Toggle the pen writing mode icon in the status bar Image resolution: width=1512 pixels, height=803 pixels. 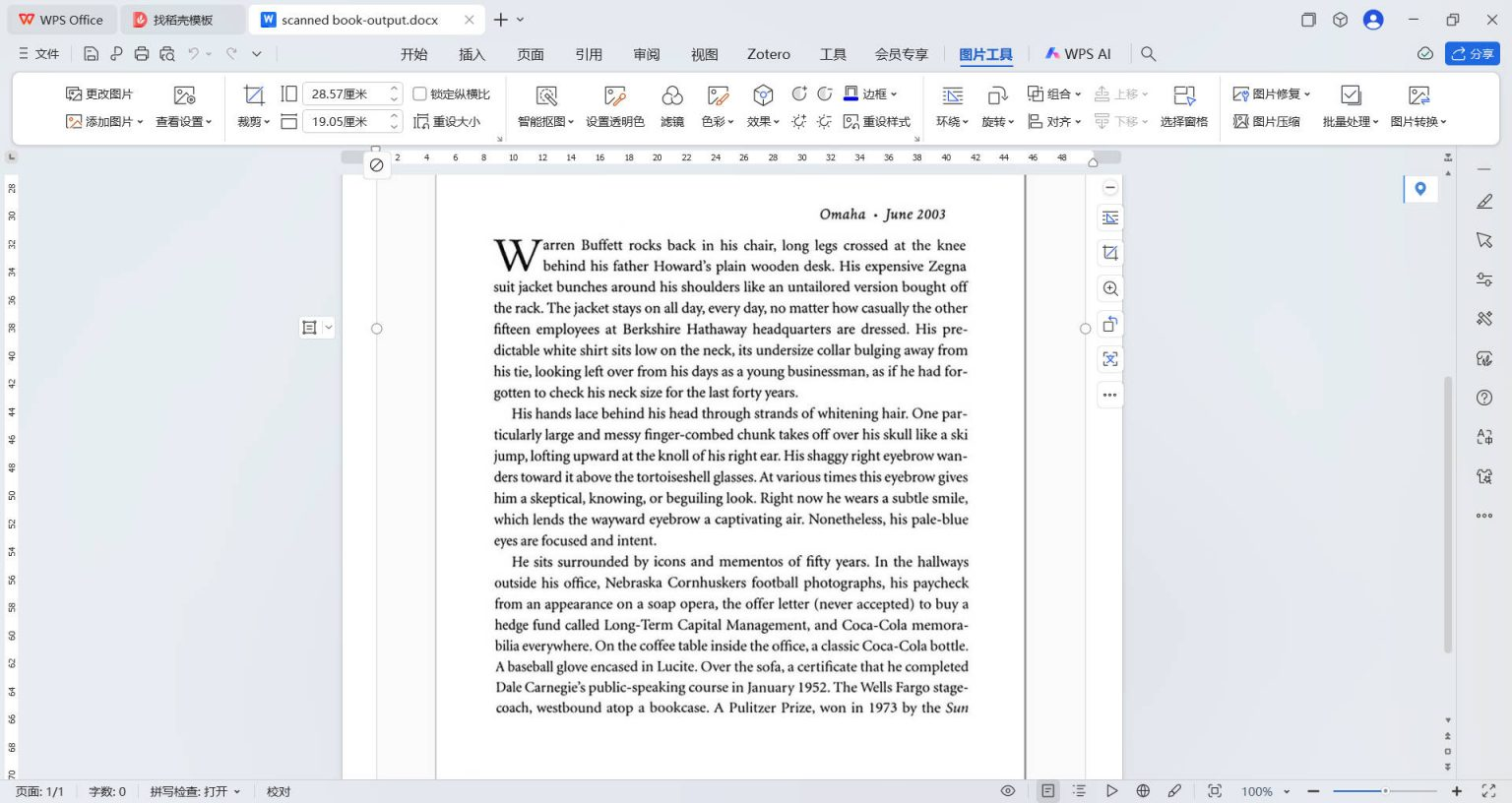tap(1174, 791)
